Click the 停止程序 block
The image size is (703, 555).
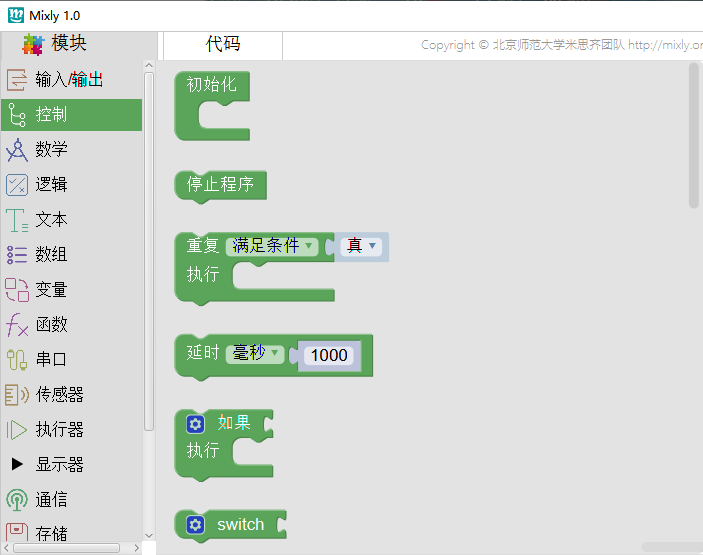[220, 185]
